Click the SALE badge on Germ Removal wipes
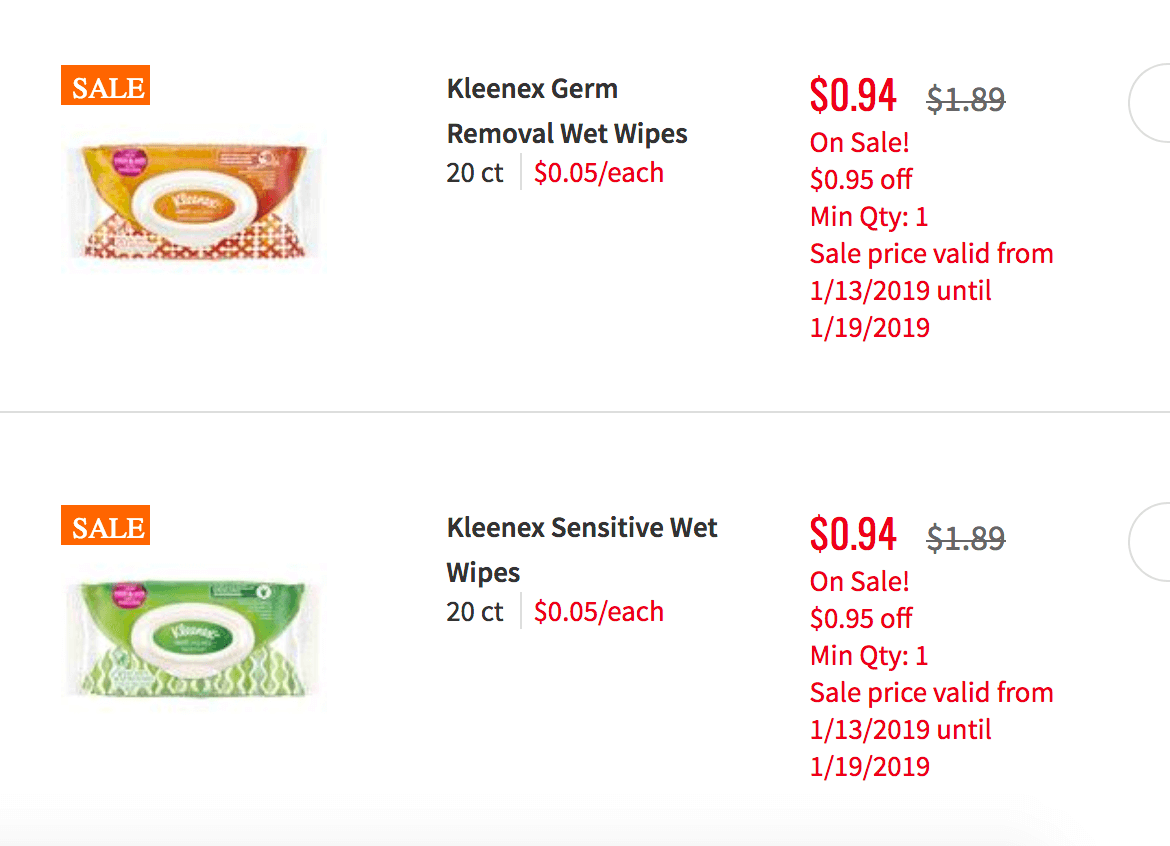1170x846 pixels. [x=105, y=85]
